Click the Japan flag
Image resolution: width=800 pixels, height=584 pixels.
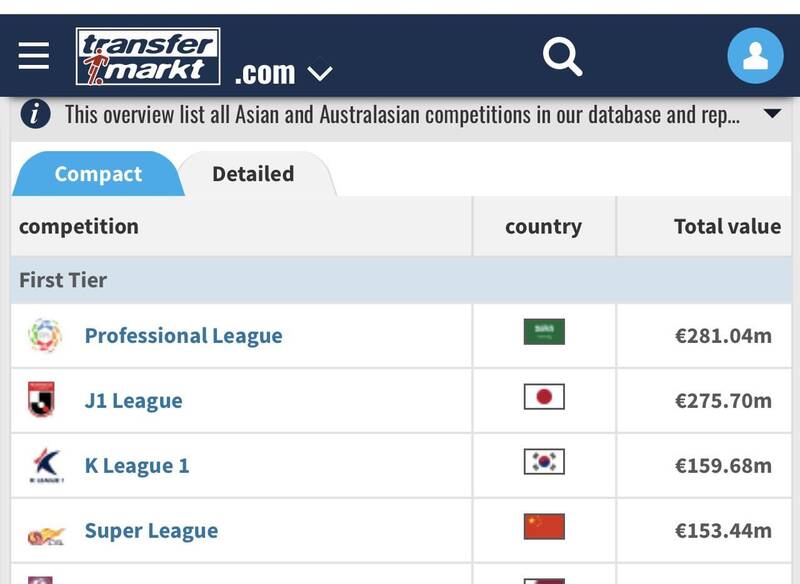coord(544,397)
